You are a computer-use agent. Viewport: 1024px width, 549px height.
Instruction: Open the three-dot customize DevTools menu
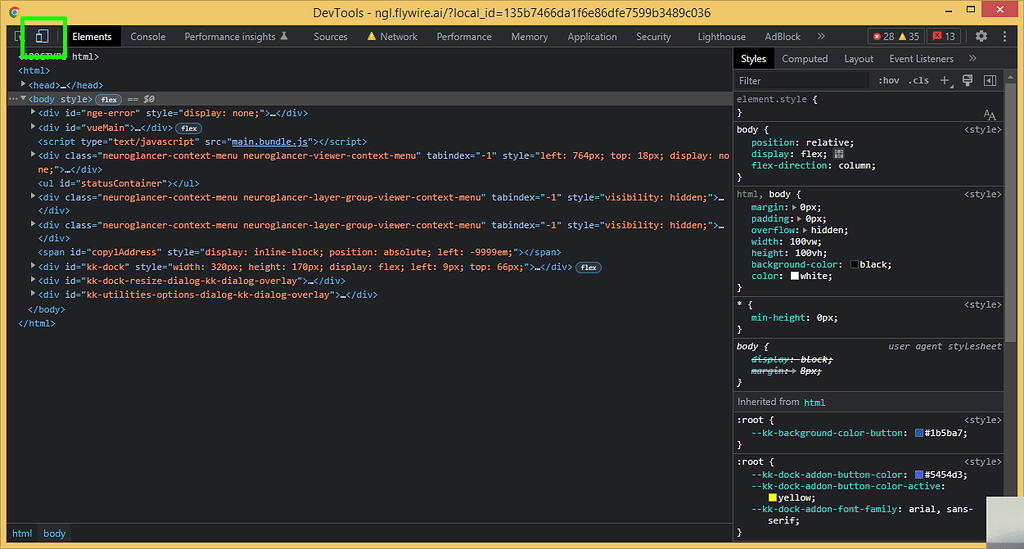click(x=1005, y=36)
